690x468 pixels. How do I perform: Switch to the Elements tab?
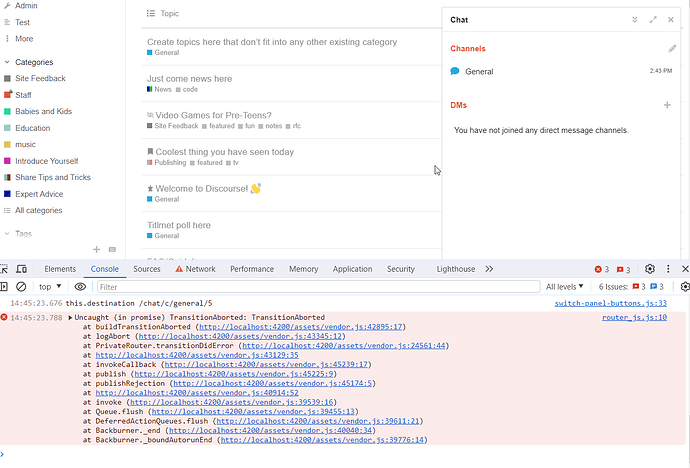(x=60, y=269)
